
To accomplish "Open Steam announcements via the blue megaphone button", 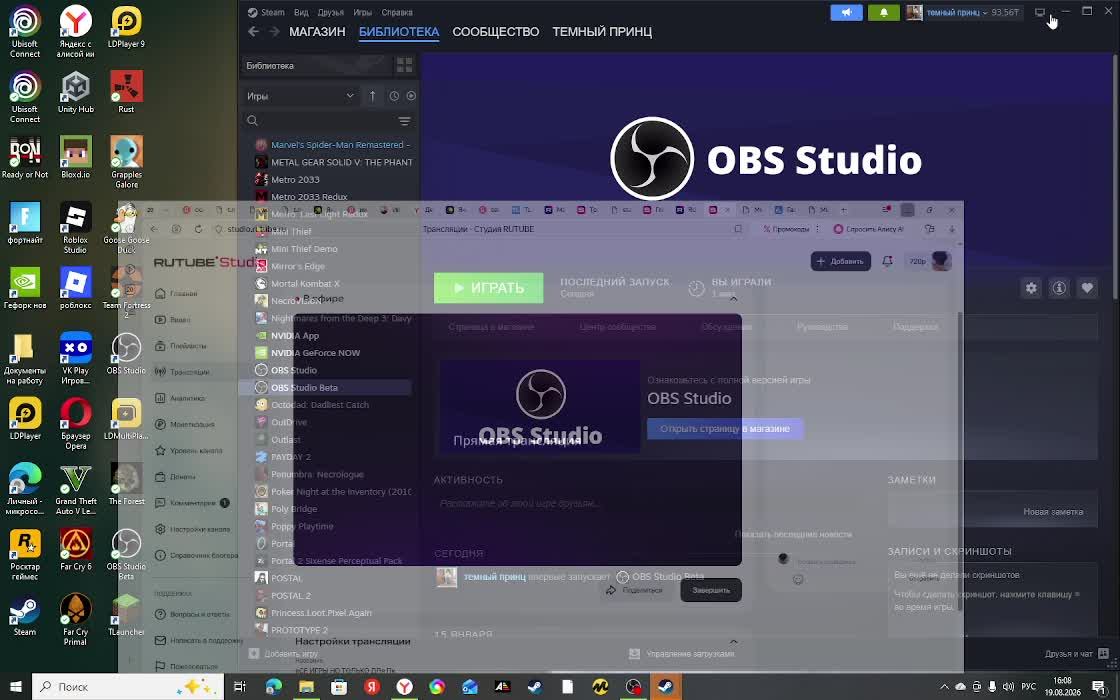I will coord(846,12).
